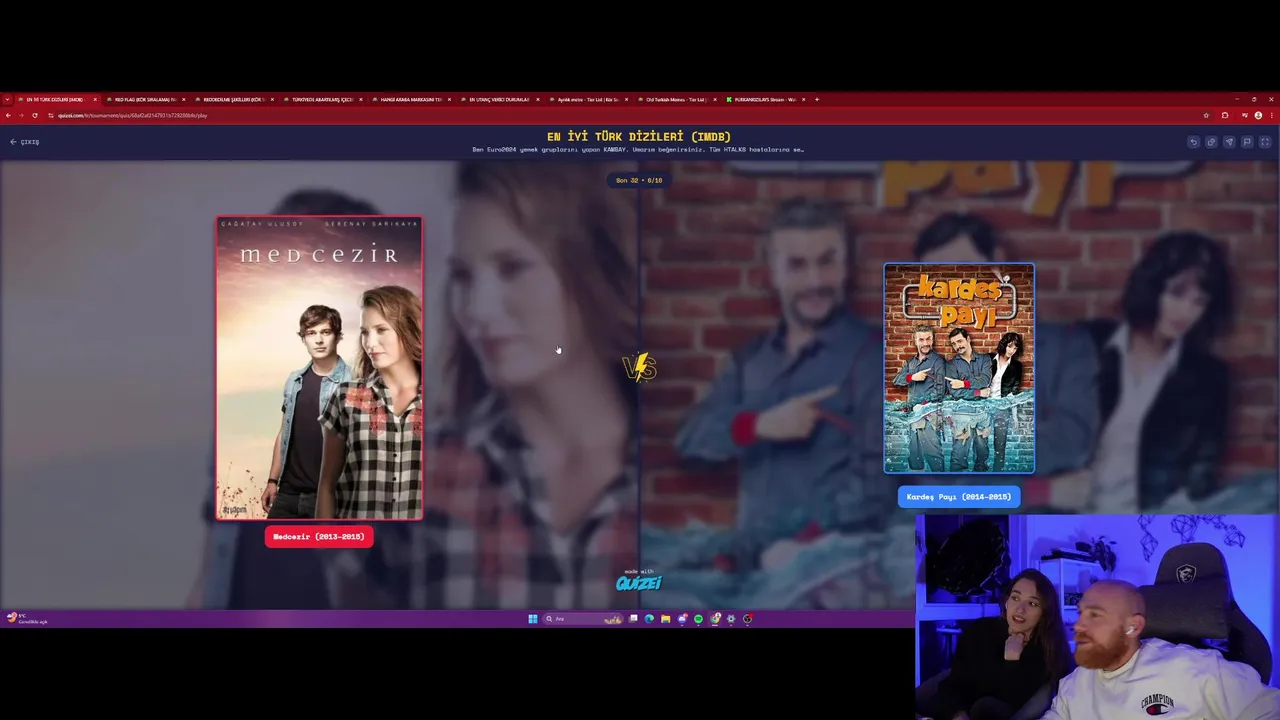Open the Settings gear in the taskbar
Image resolution: width=1280 pixels, height=720 pixels.
(x=731, y=619)
